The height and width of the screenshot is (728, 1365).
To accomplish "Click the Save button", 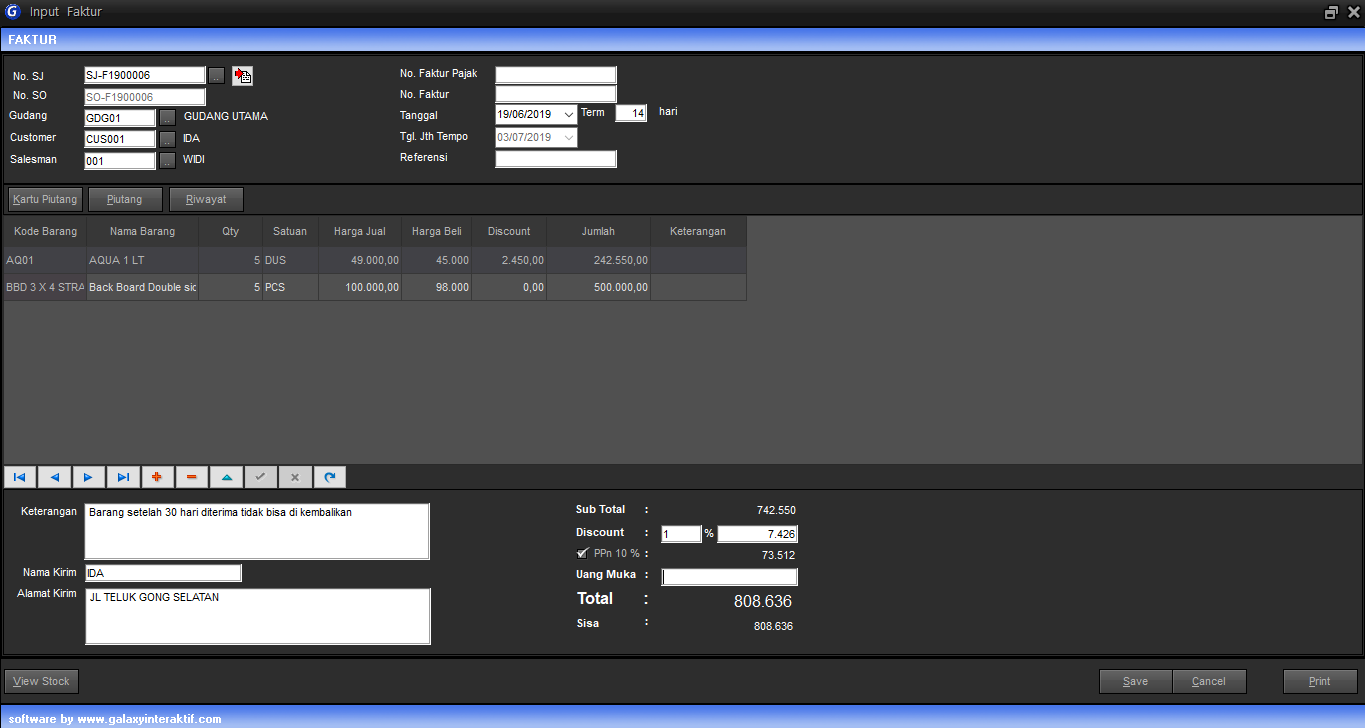I will point(1135,681).
